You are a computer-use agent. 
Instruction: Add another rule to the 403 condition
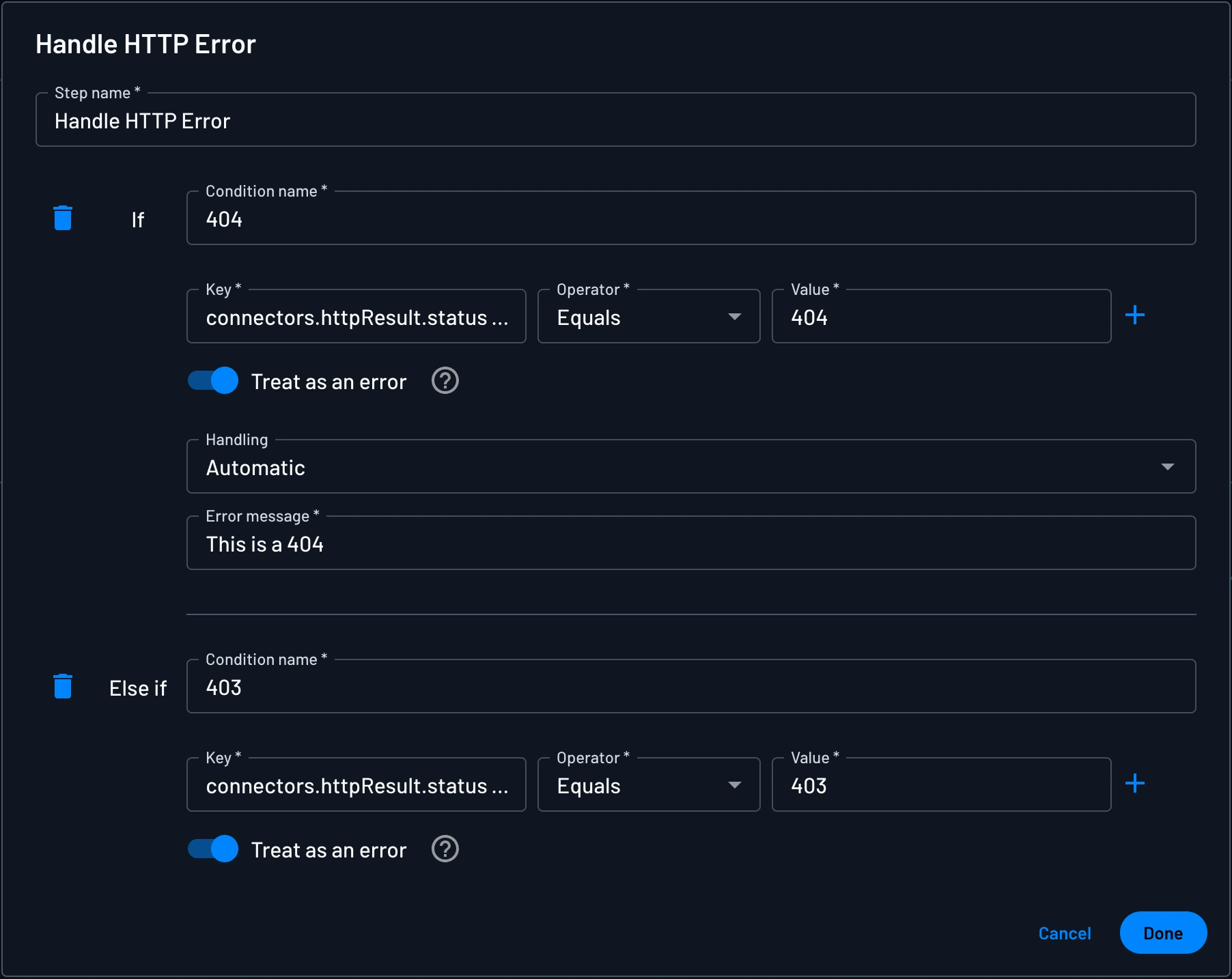pos(1136,784)
